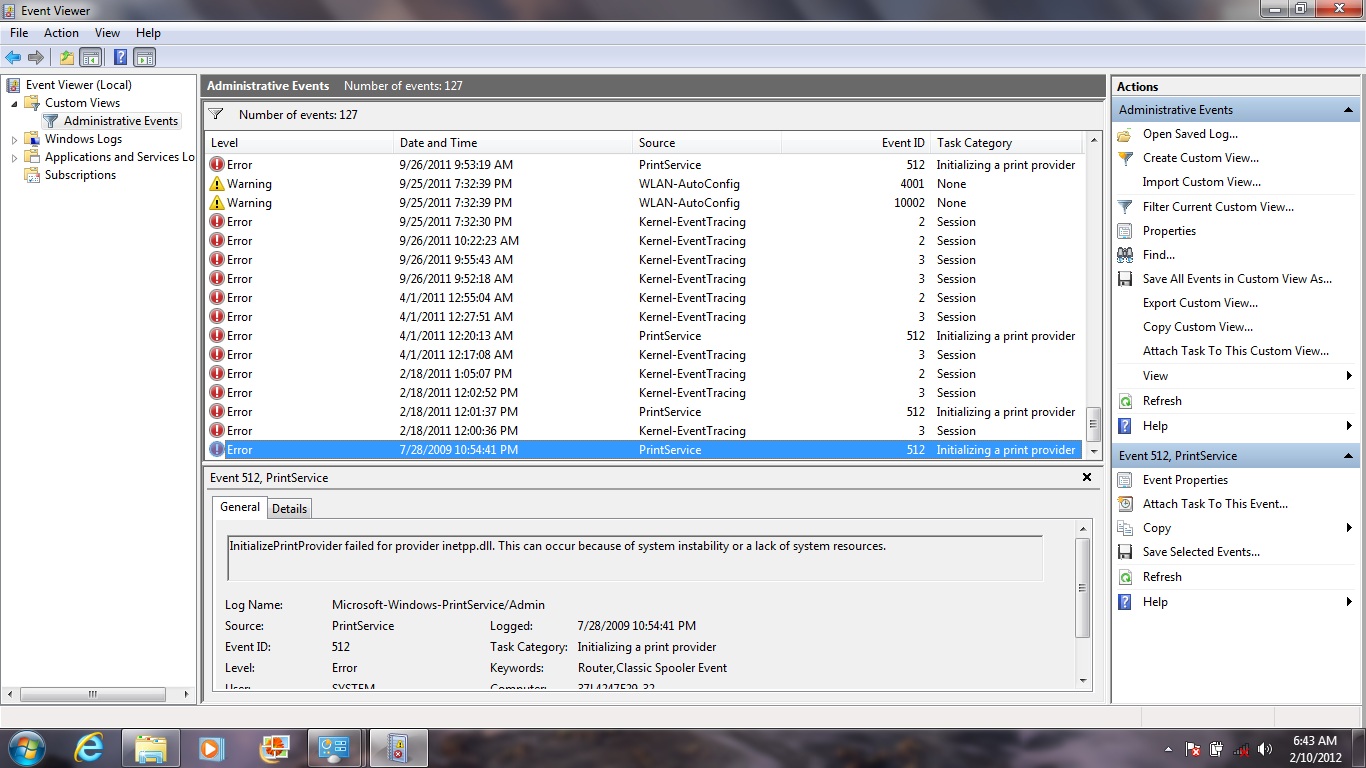The height and width of the screenshot is (768, 1366).
Task: Click the Refresh icon under Event 512 actions
Action: [x=1125, y=577]
